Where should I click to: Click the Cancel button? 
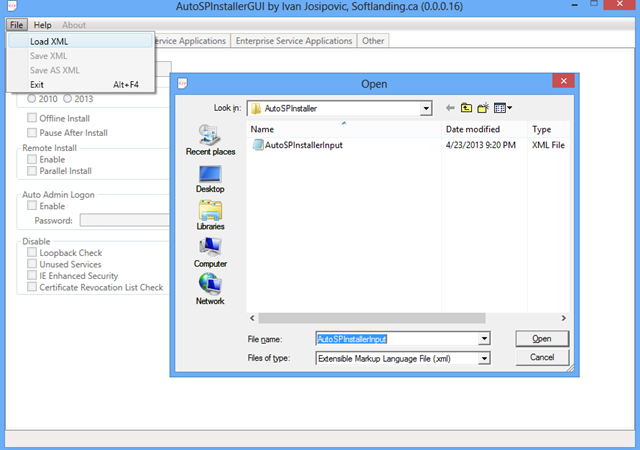pos(542,357)
